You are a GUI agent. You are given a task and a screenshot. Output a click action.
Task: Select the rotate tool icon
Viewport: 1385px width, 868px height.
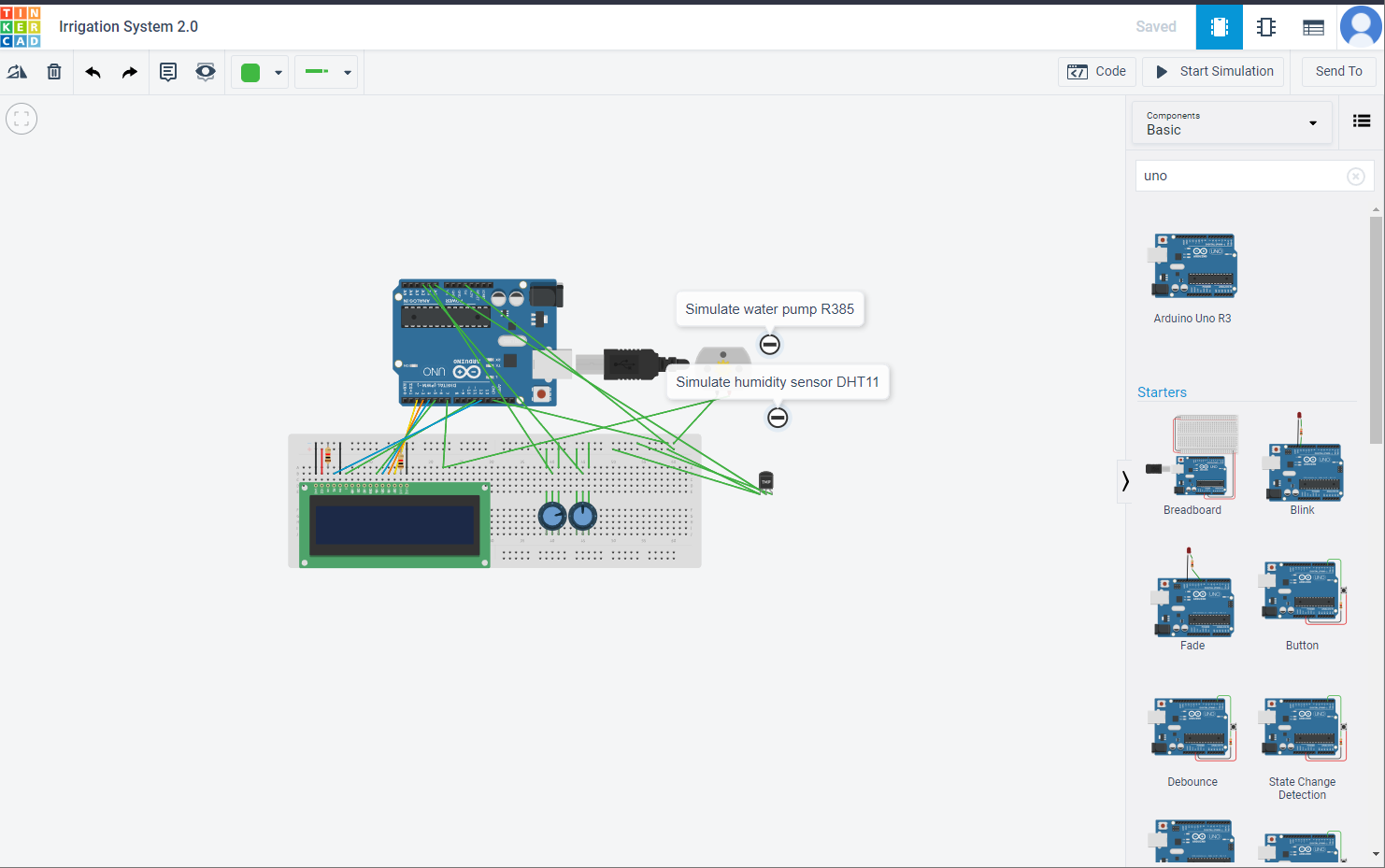17,72
